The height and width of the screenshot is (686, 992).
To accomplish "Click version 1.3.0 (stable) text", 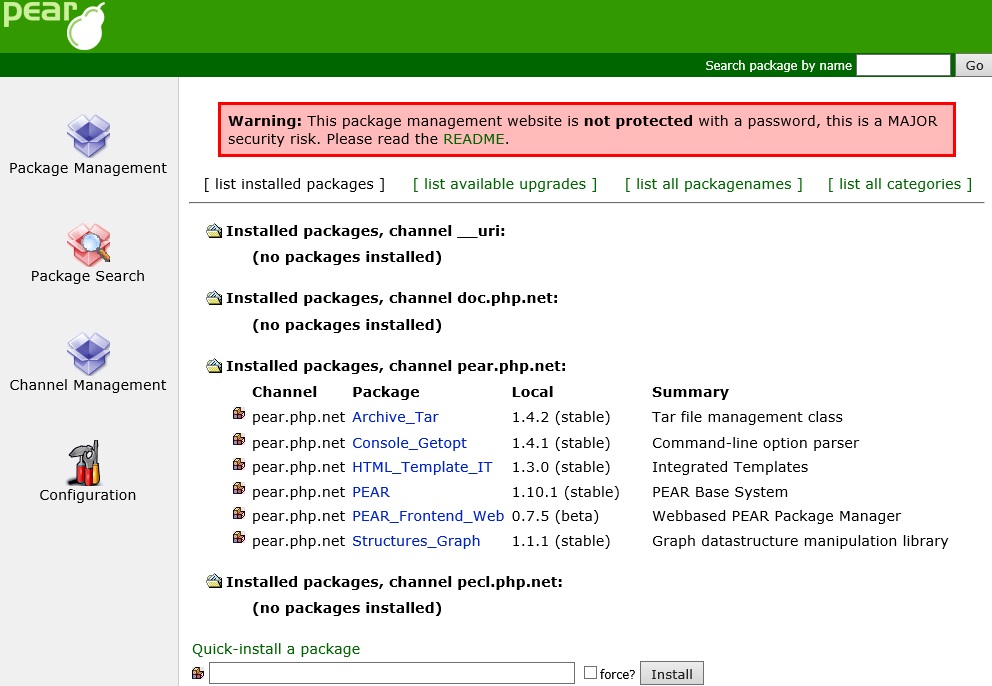I will pos(561,467).
